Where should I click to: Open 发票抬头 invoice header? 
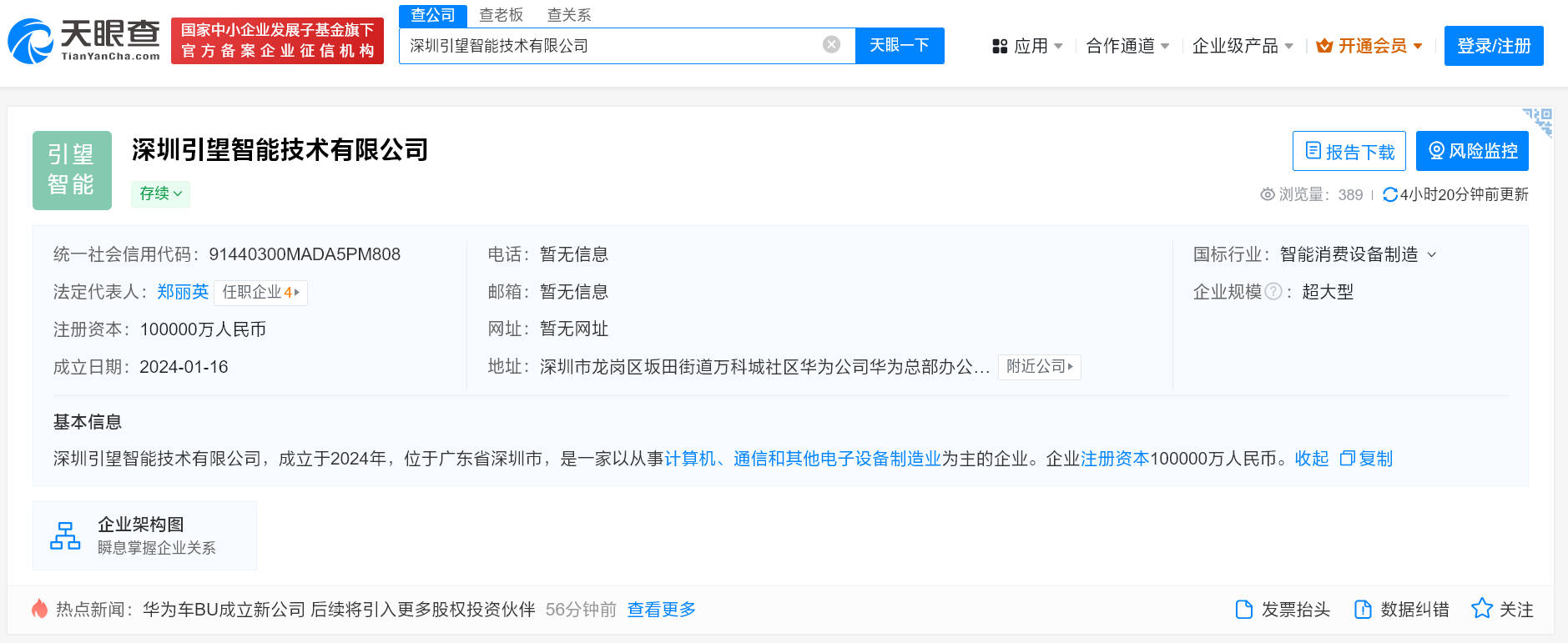click(1283, 610)
